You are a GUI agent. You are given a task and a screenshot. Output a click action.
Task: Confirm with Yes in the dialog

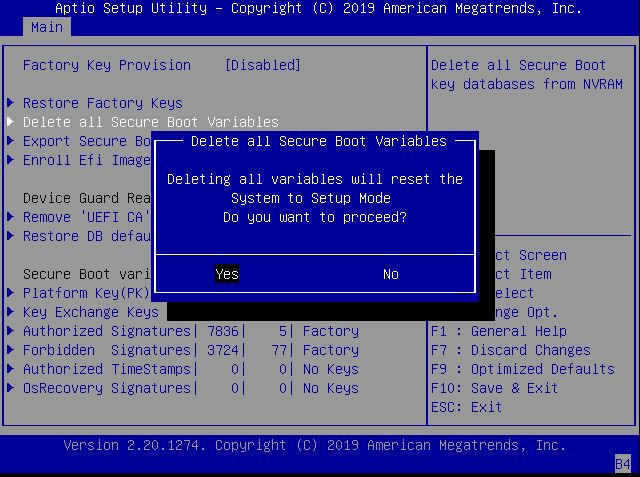click(227, 274)
